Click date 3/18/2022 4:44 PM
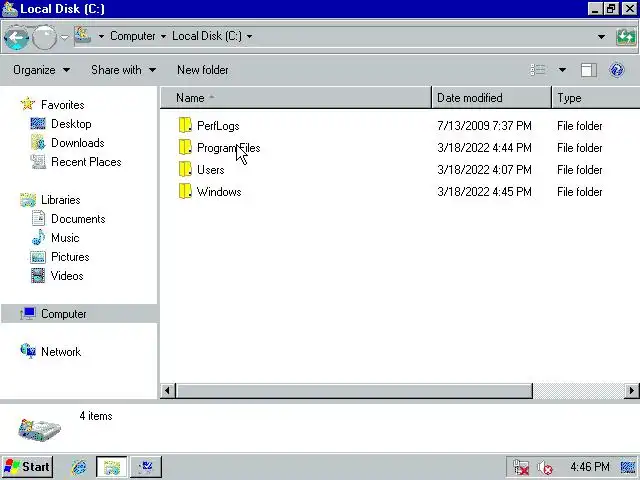 (x=484, y=148)
